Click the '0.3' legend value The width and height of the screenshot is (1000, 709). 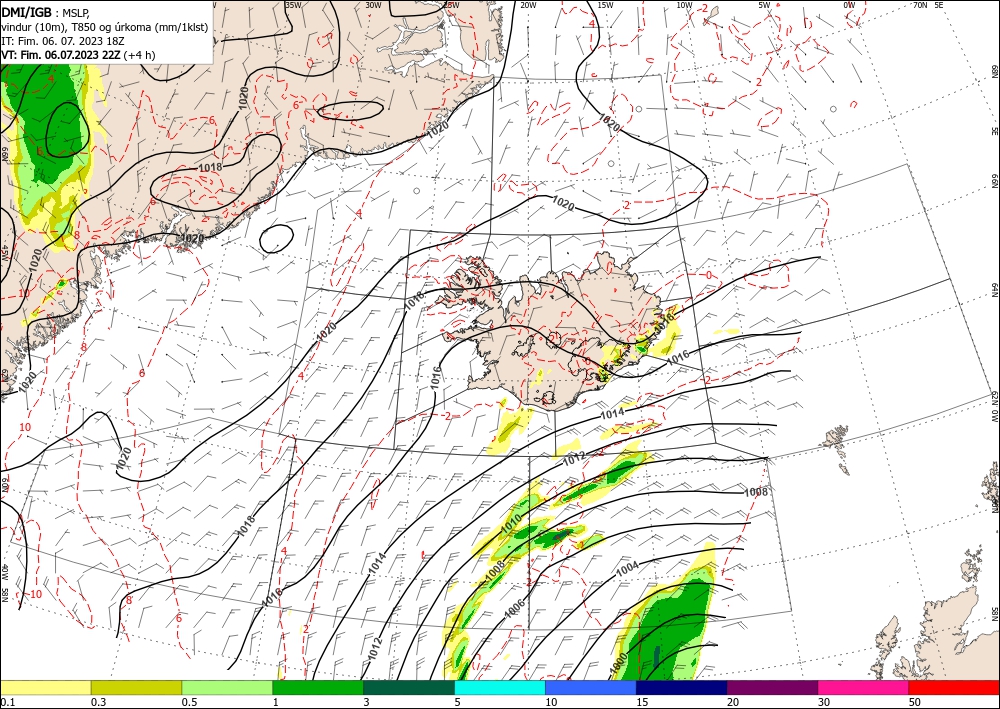(98, 702)
